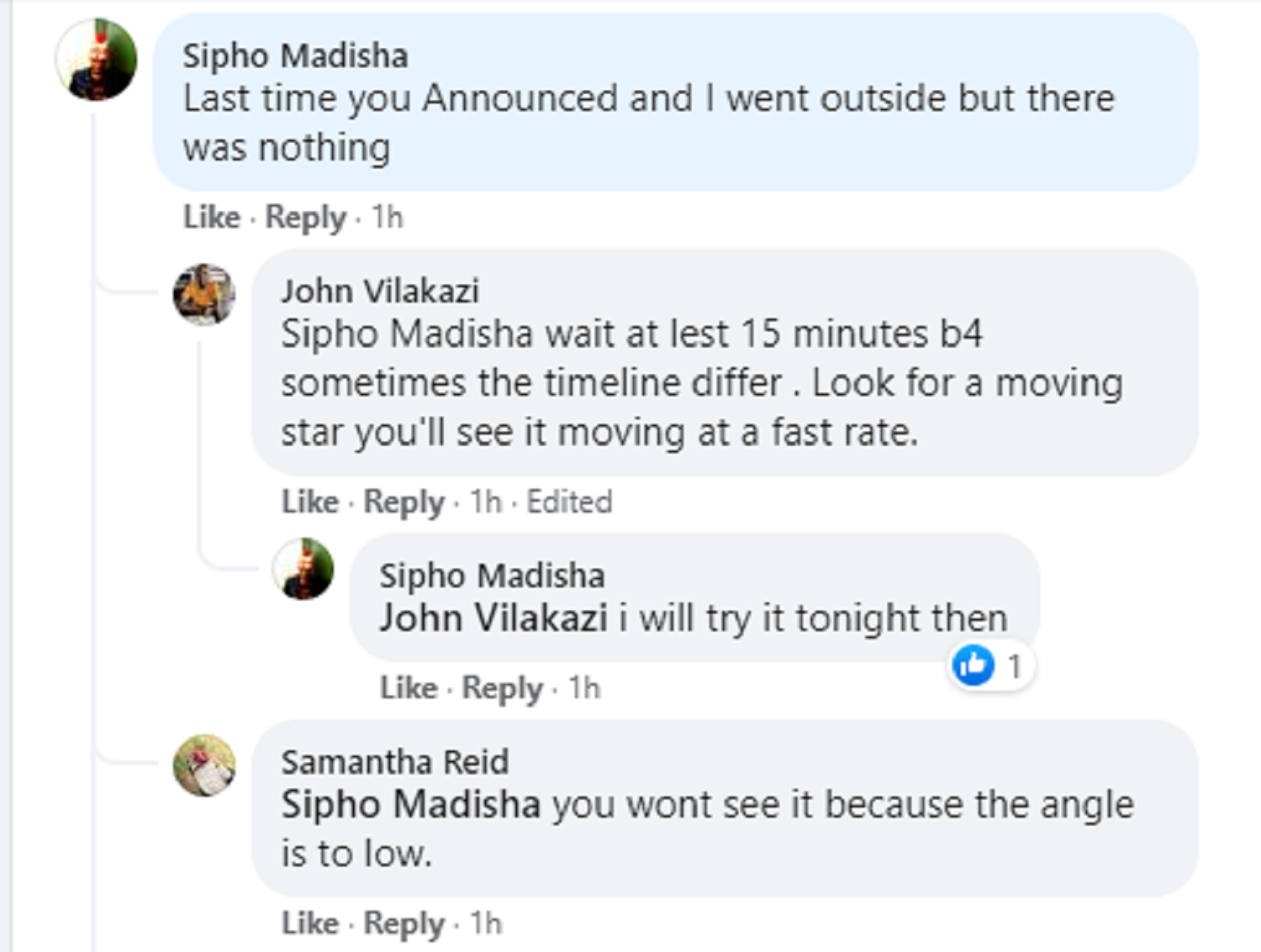Reply to John Vilakazi's comment

pos(404,502)
